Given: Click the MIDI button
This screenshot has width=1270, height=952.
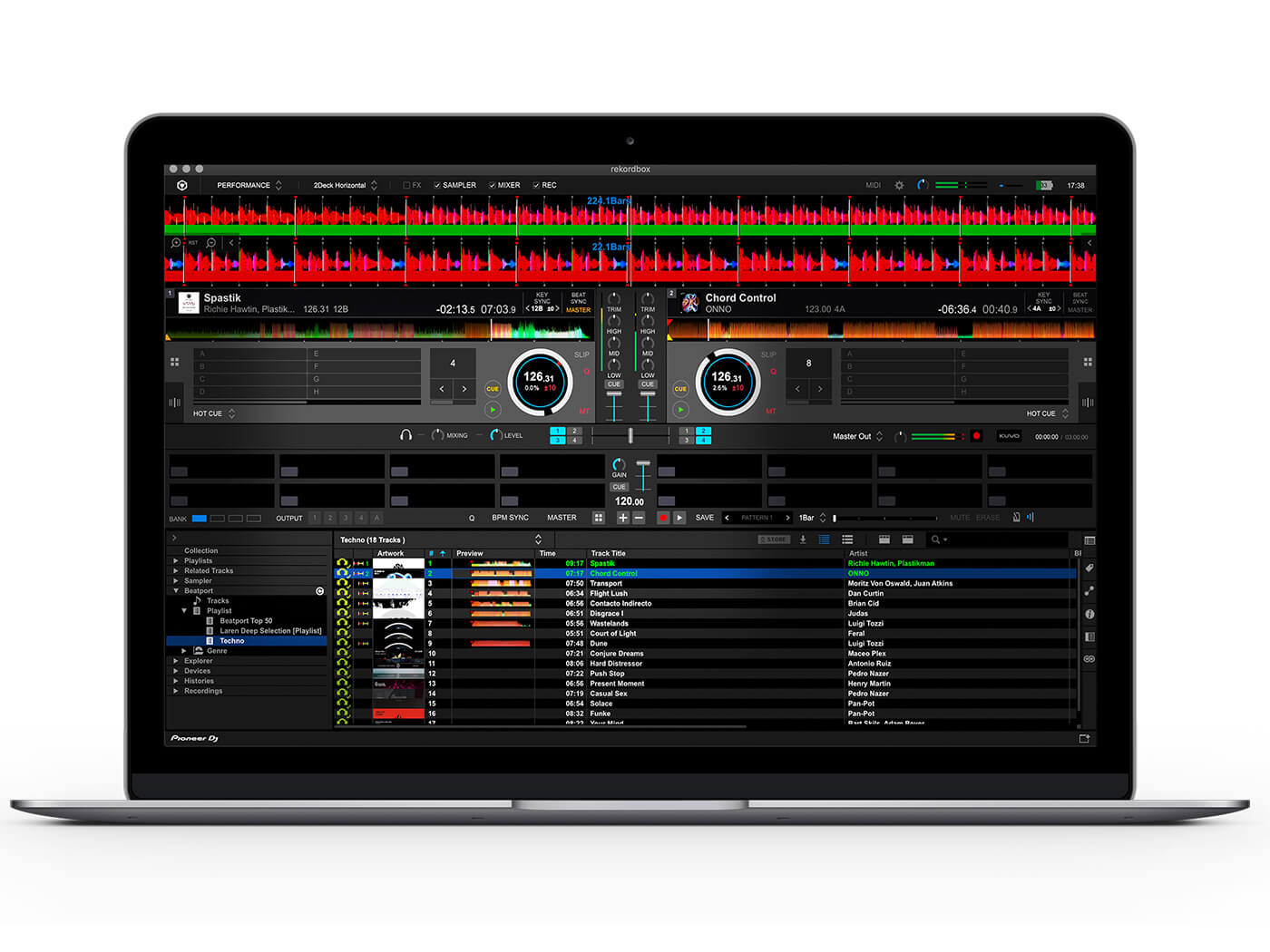Looking at the screenshot, I should 873,185.
